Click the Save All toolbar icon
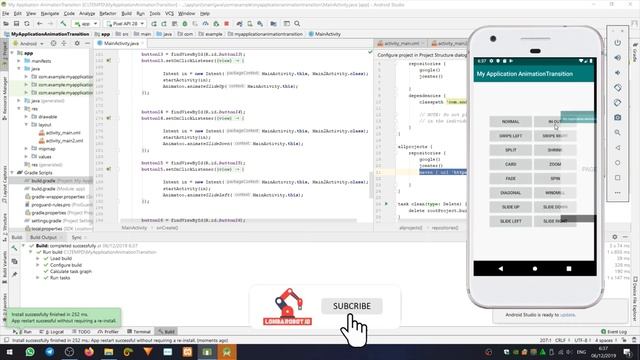 [x=16, y=24]
